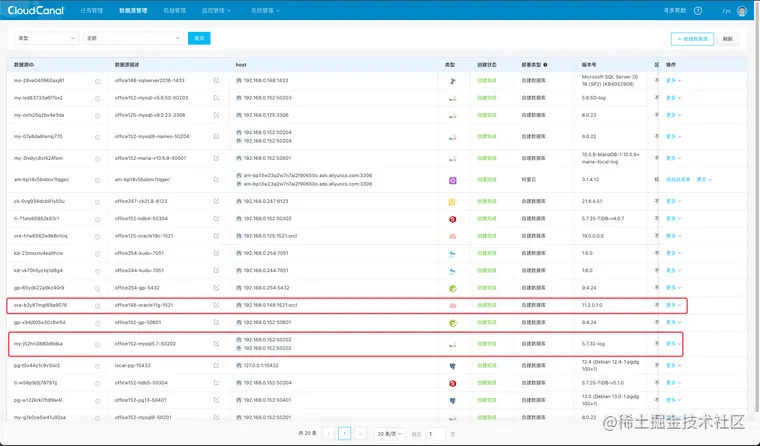Image resolution: width=760 pixels, height=446 pixels.
Task: Click next page arrow in pagination
Action: [360, 433]
